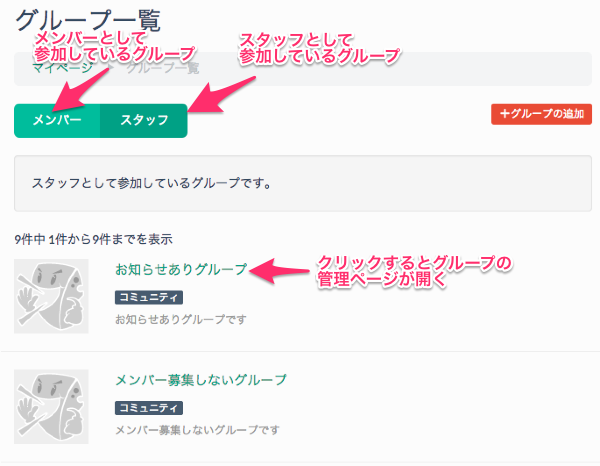Select the スタッフ tab
The image size is (600, 466).
coord(144,120)
